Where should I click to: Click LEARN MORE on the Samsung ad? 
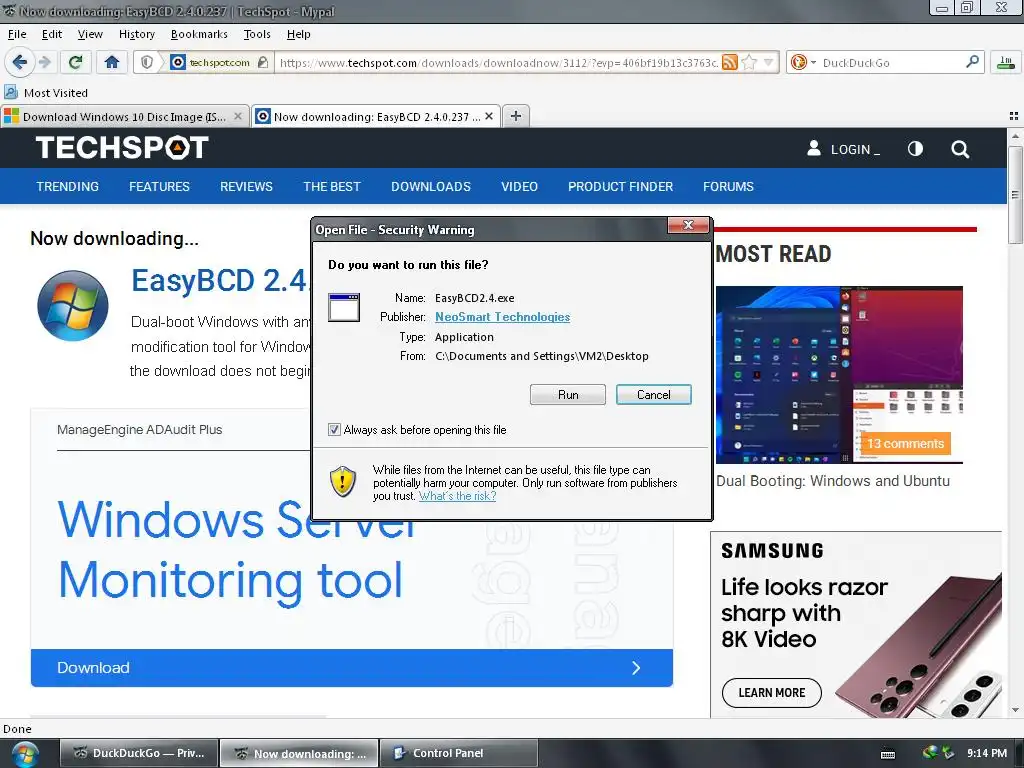coord(772,693)
